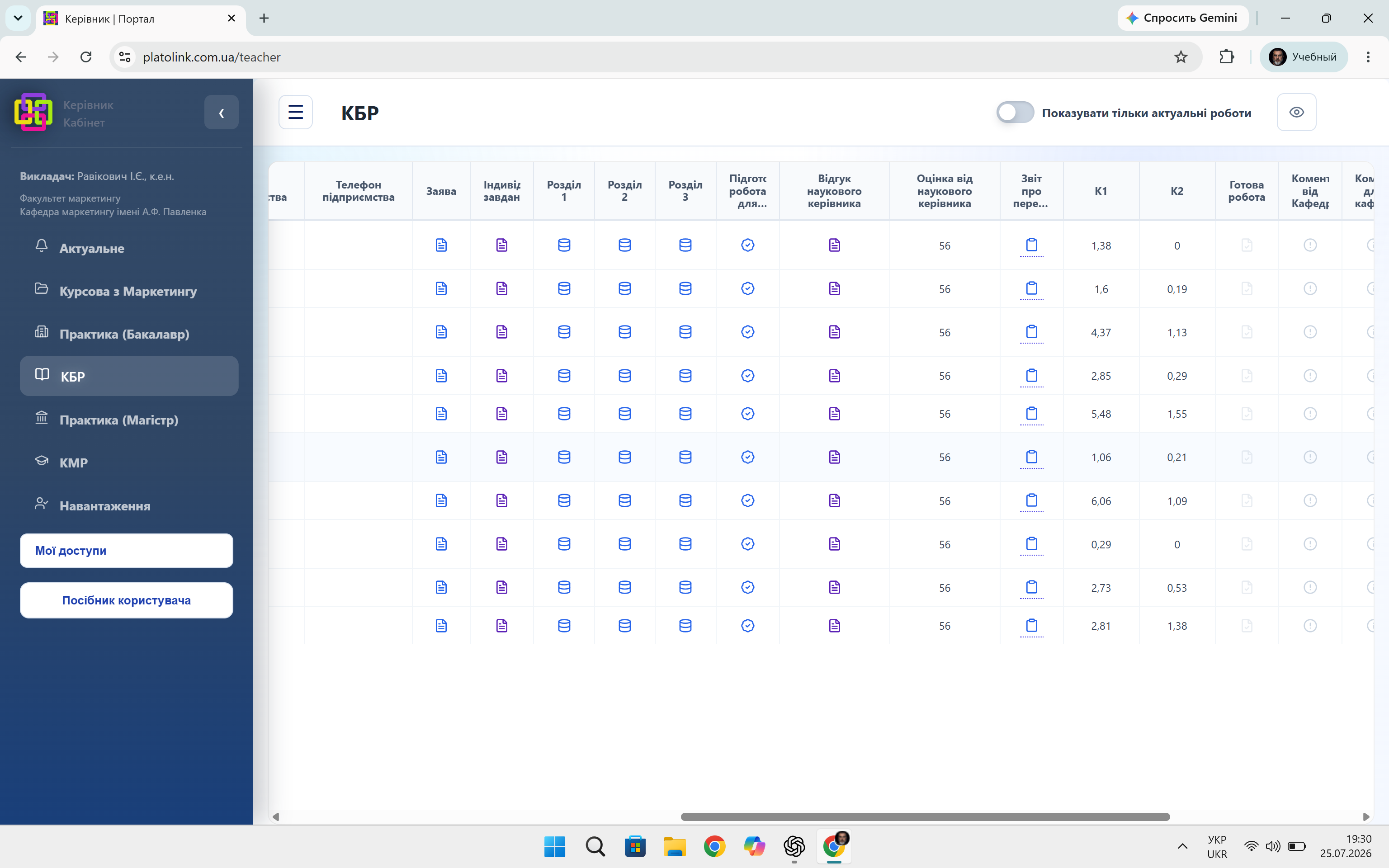Screen dimensions: 1389x868
Task: Click K1 column header
Action: tap(1100, 191)
